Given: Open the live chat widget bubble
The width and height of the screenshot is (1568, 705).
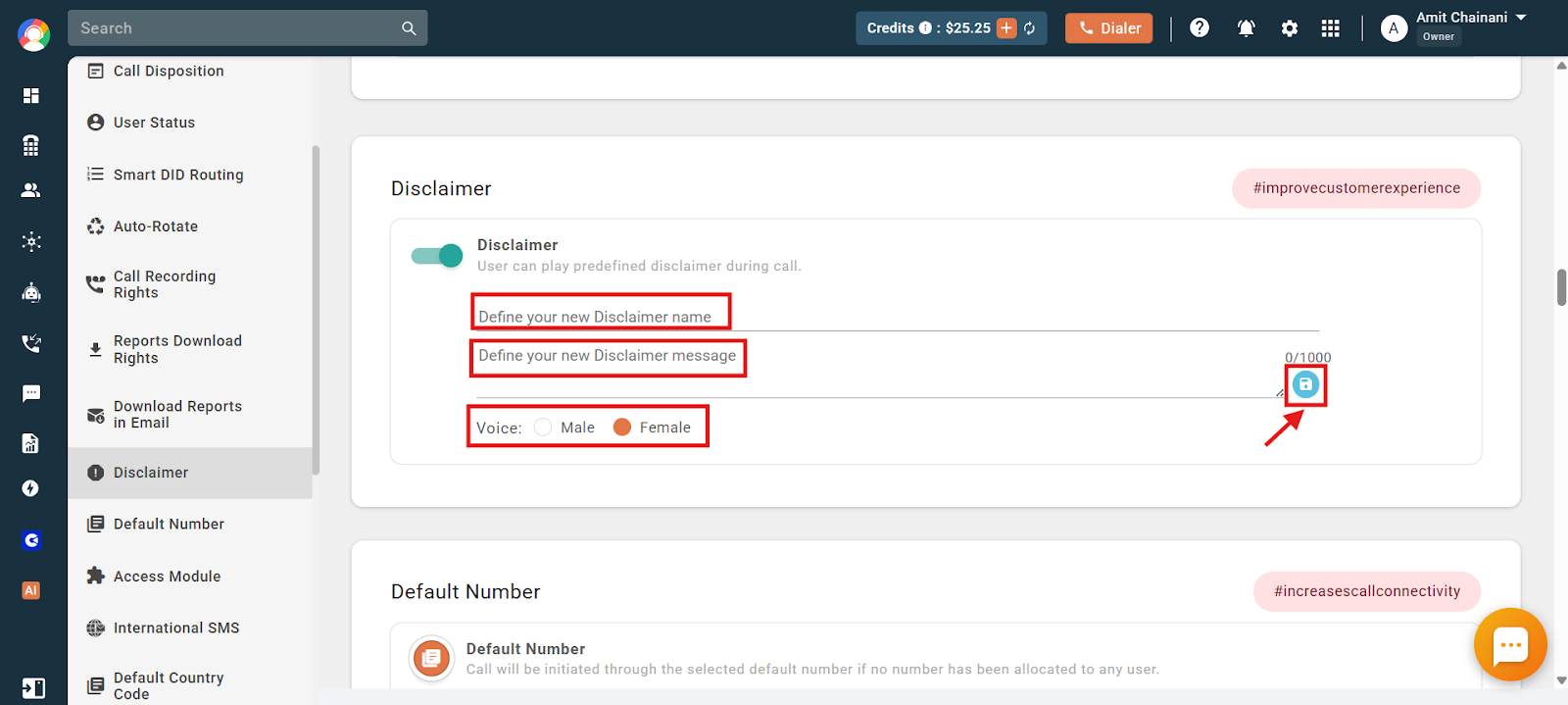Looking at the screenshot, I should [x=1510, y=644].
